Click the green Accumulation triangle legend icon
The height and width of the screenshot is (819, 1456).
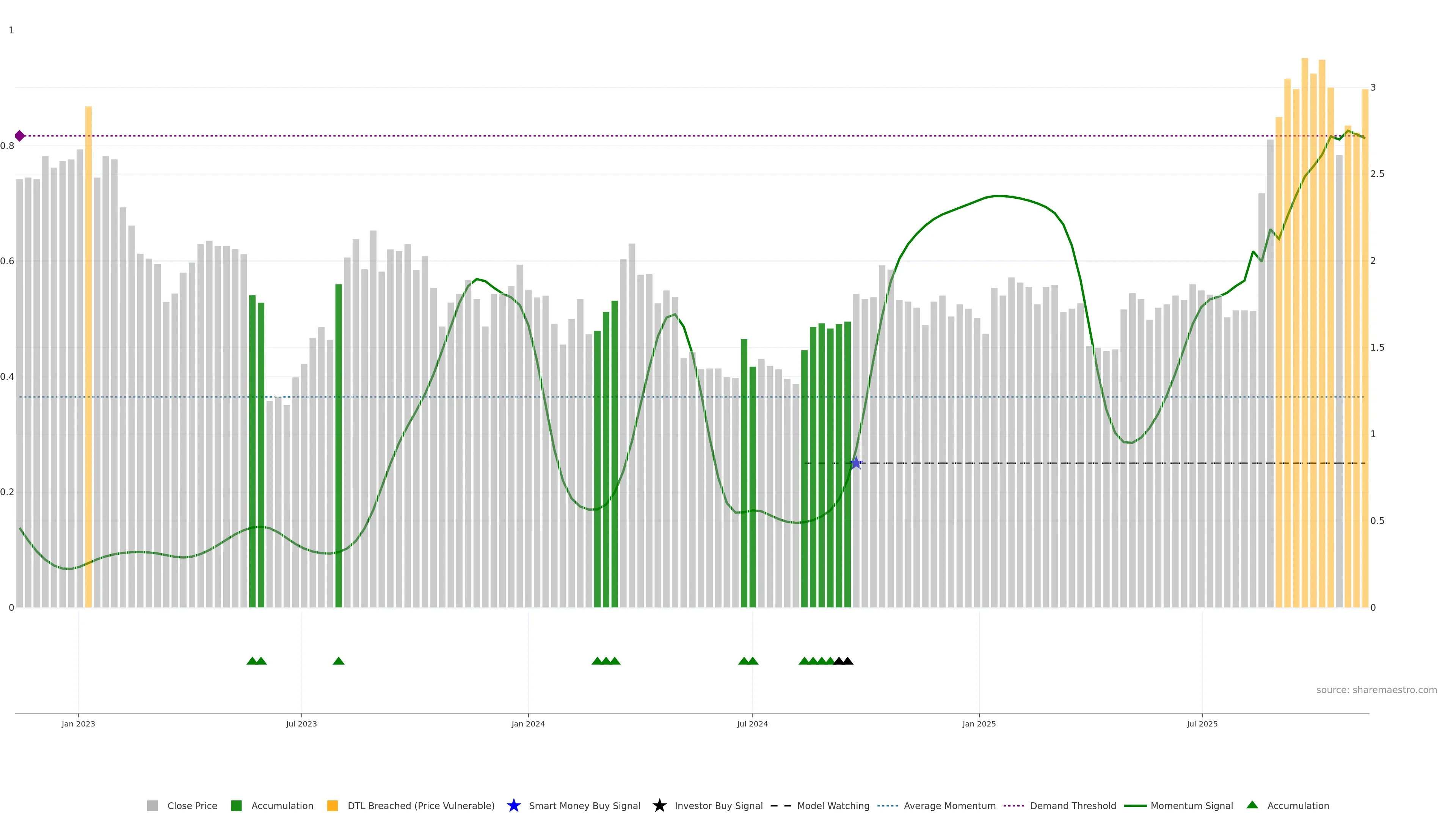(1252, 805)
